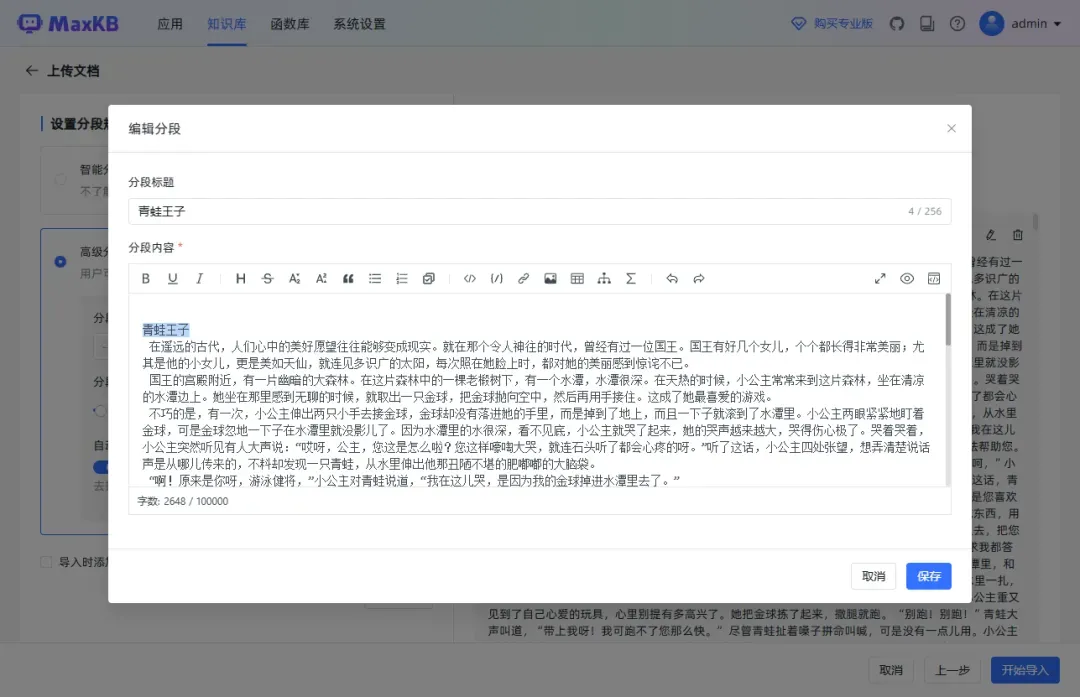Toggle bold formatting in editor toolbar
This screenshot has width=1080, height=697.
145,278
